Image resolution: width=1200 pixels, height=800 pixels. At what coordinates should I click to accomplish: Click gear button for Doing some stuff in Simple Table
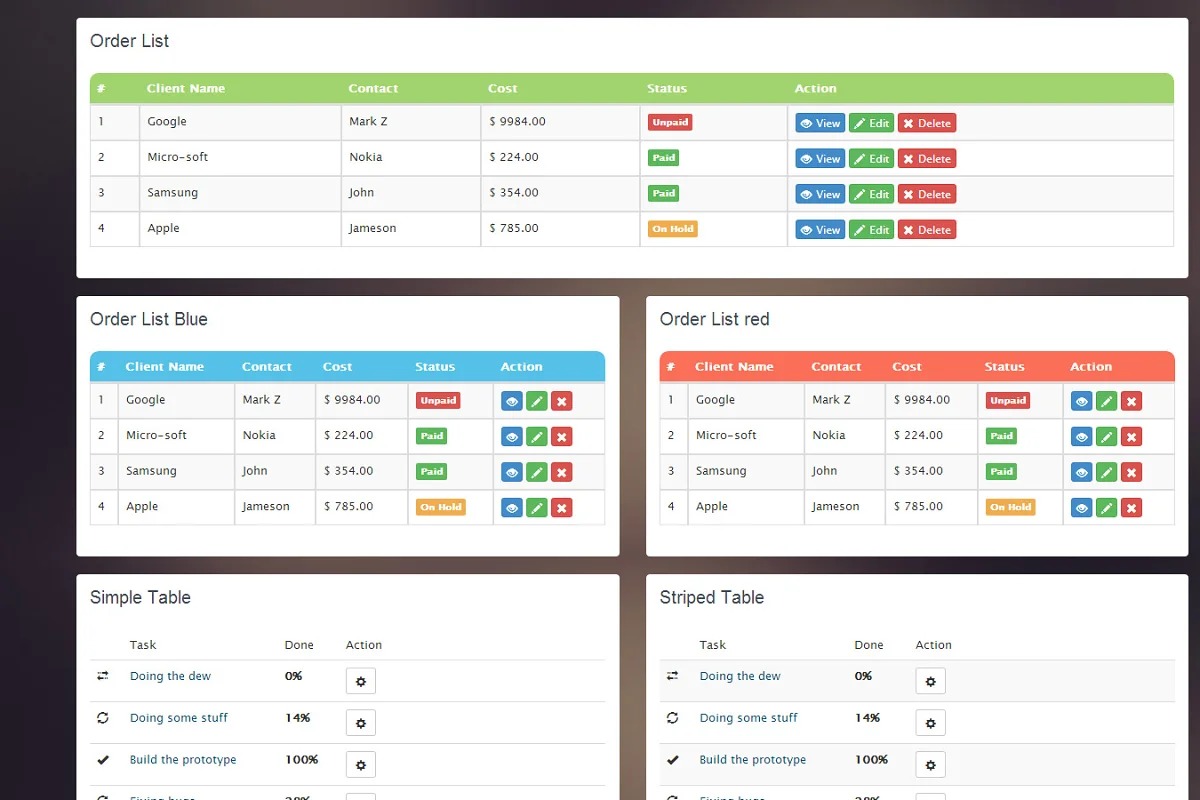coord(361,723)
